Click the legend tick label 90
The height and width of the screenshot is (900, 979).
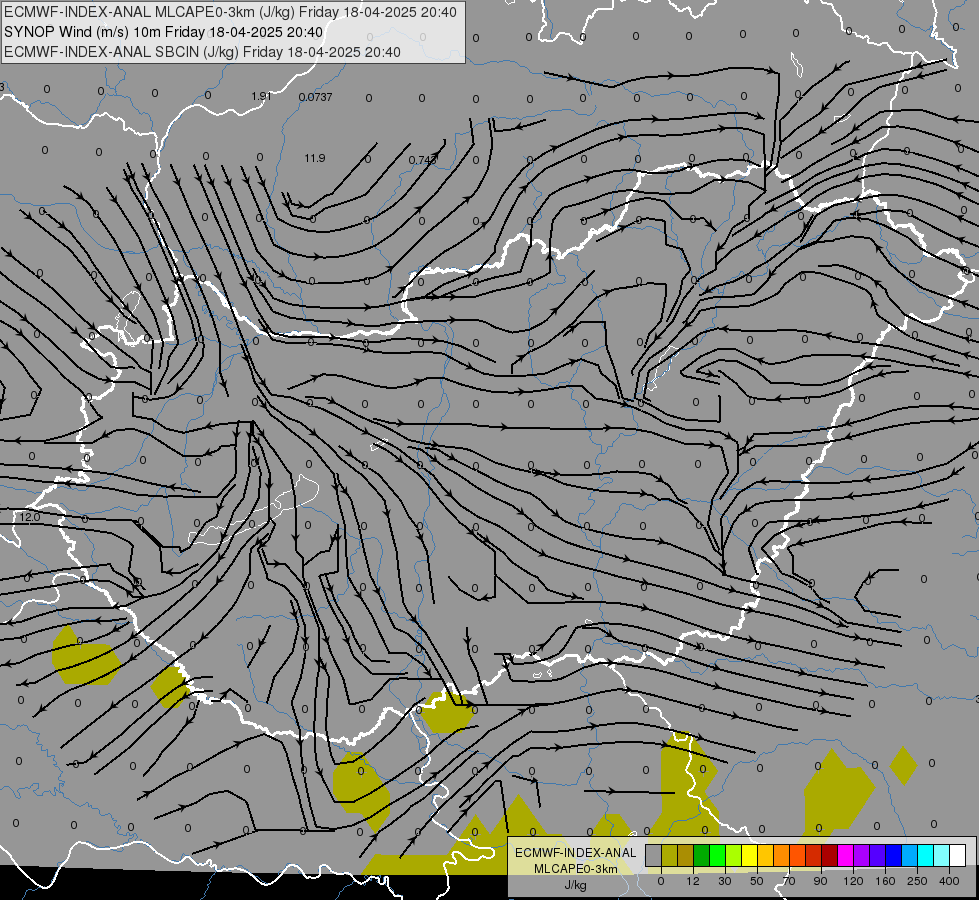(x=820, y=881)
